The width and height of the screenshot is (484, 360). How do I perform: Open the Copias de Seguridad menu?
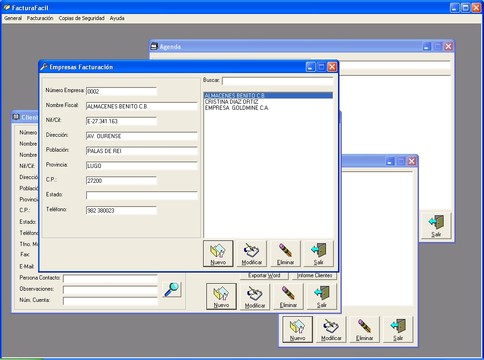point(82,18)
